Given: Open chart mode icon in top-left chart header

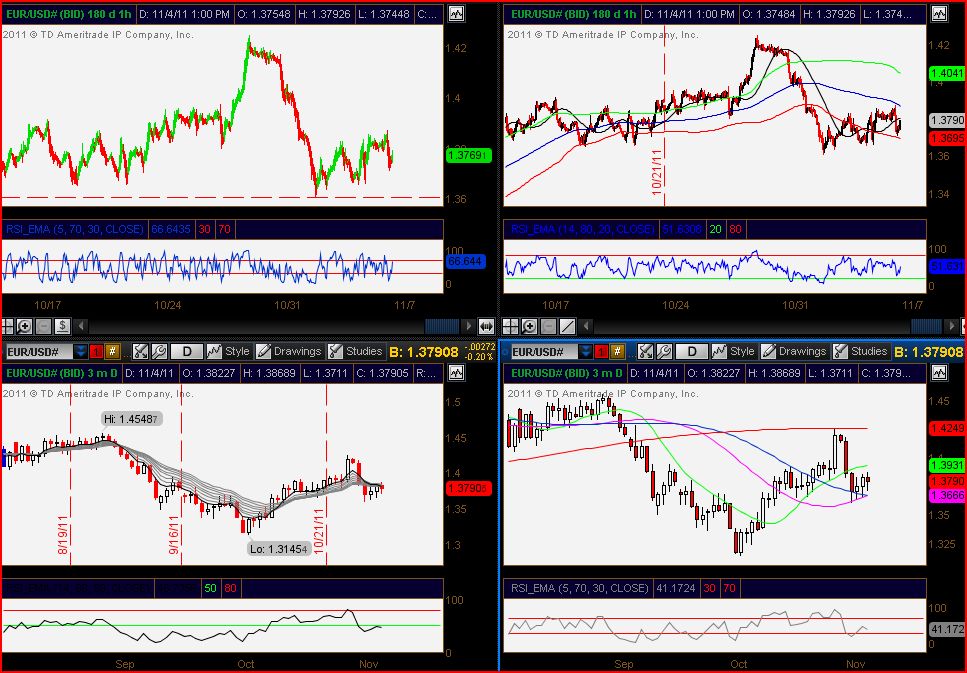Looking at the screenshot, I should [456, 14].
